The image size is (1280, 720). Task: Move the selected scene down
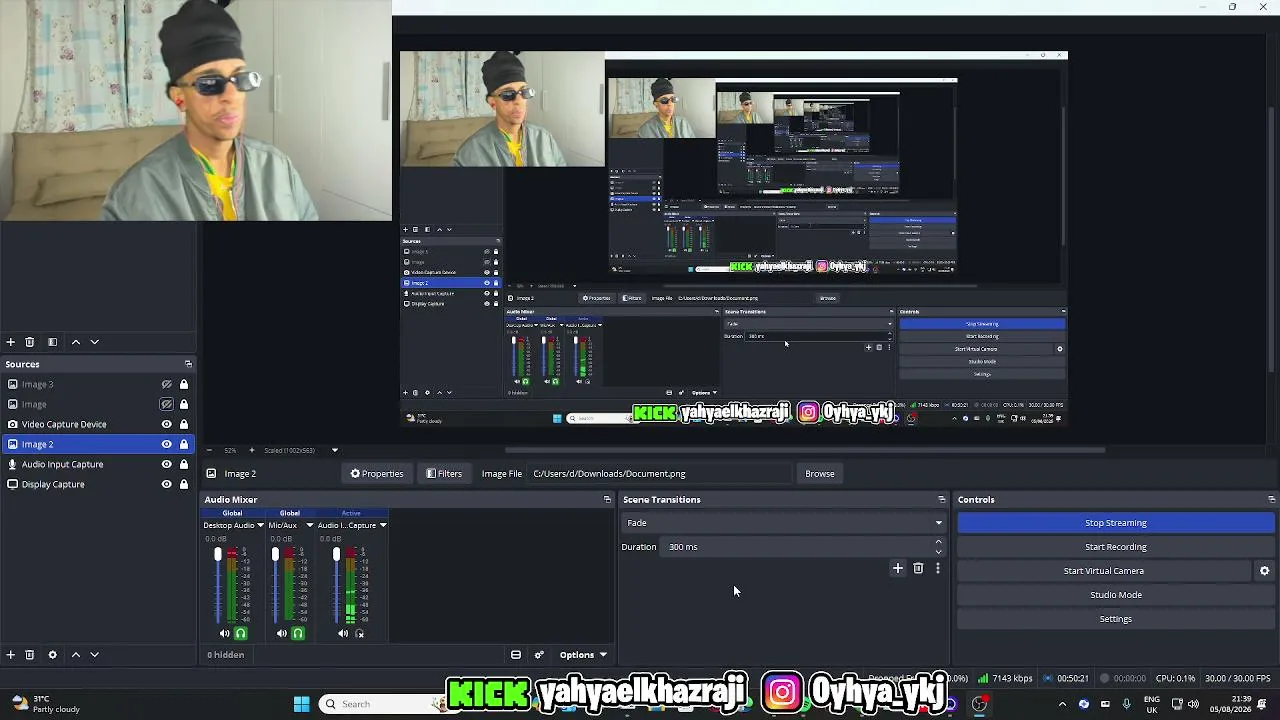click(x=95, y=342)
